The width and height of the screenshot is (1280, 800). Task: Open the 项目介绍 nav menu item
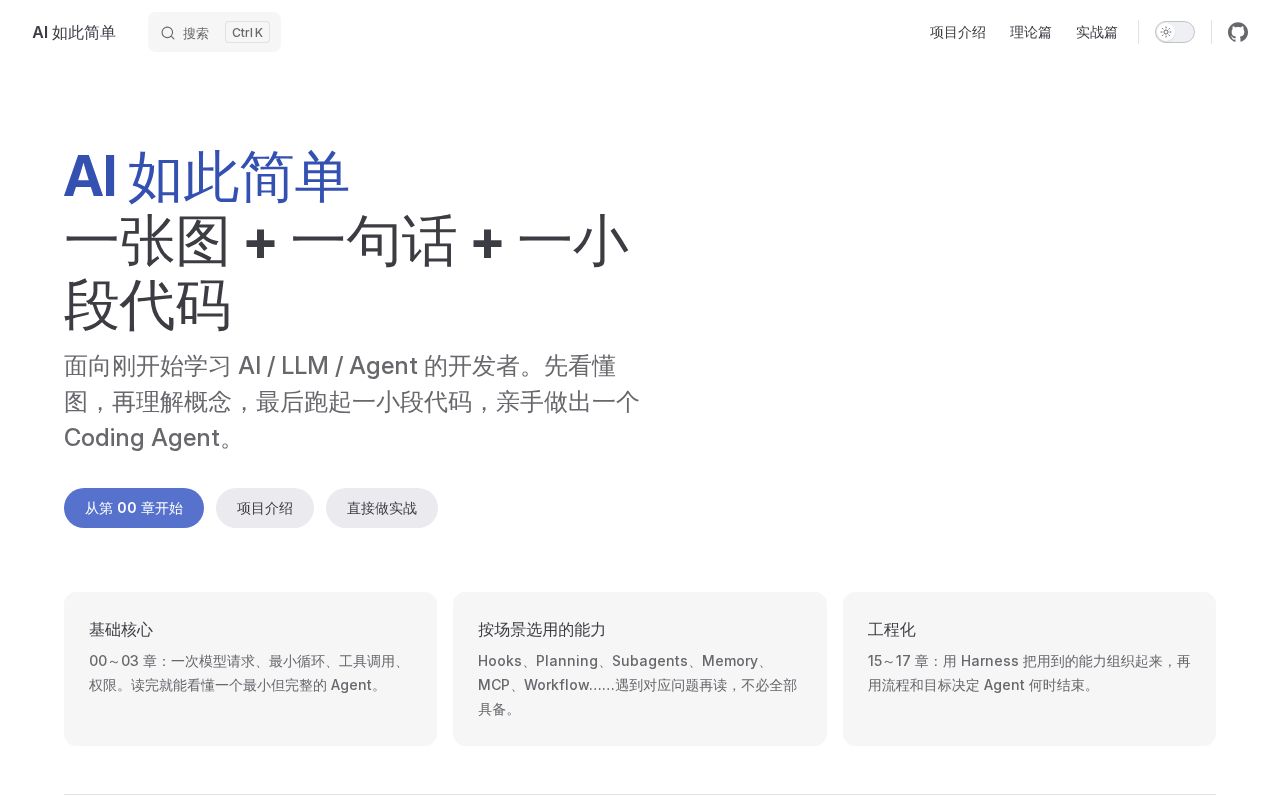point(958,32)
